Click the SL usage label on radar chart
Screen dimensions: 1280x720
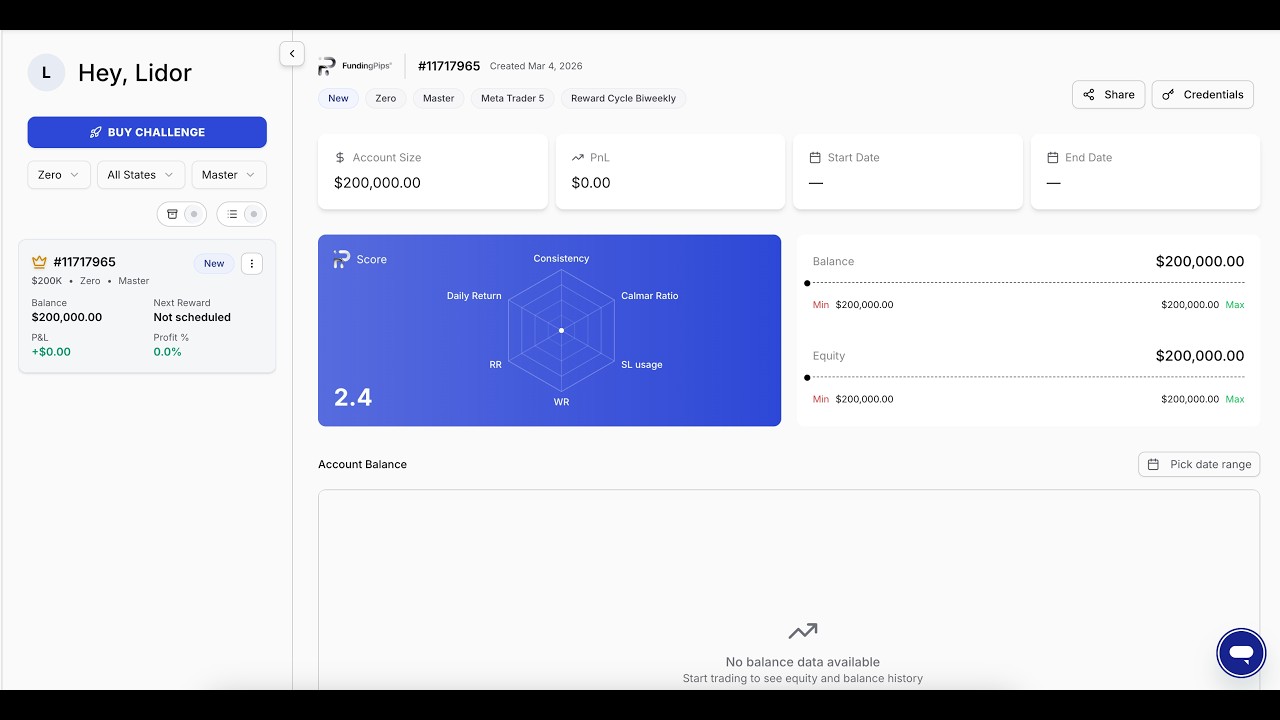point(642,365)
